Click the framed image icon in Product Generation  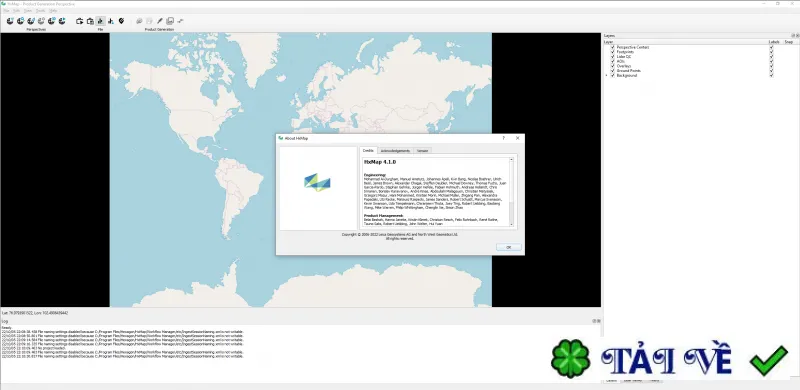point(170,21)
